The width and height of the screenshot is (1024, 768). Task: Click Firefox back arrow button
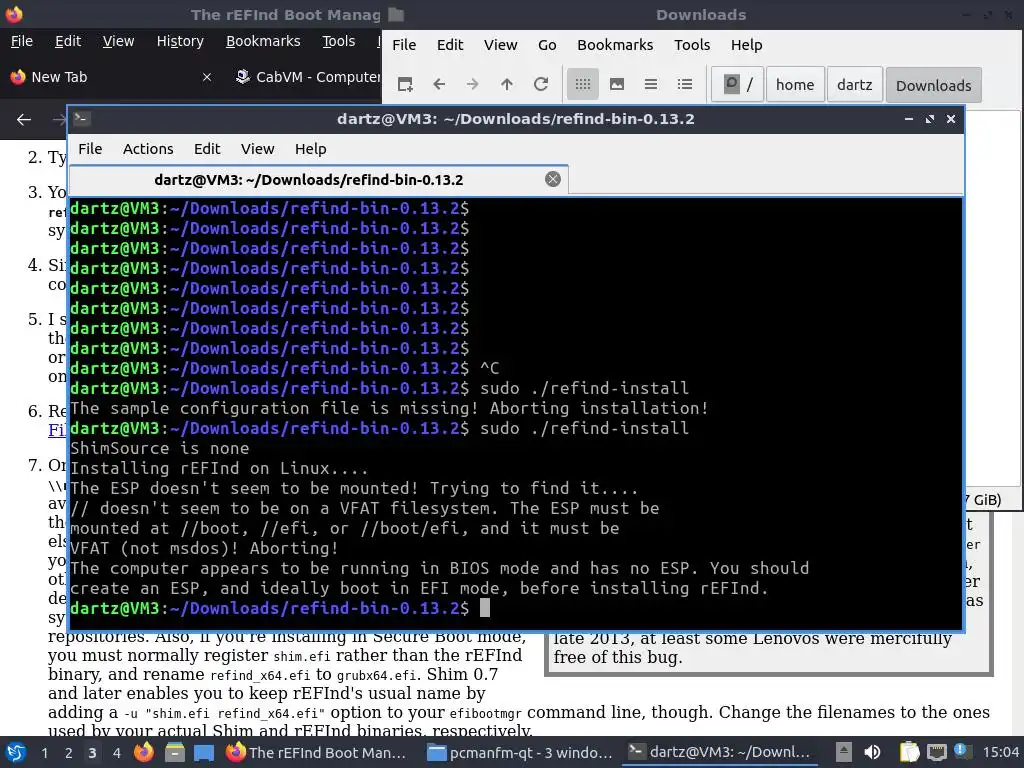pos(24,120)
